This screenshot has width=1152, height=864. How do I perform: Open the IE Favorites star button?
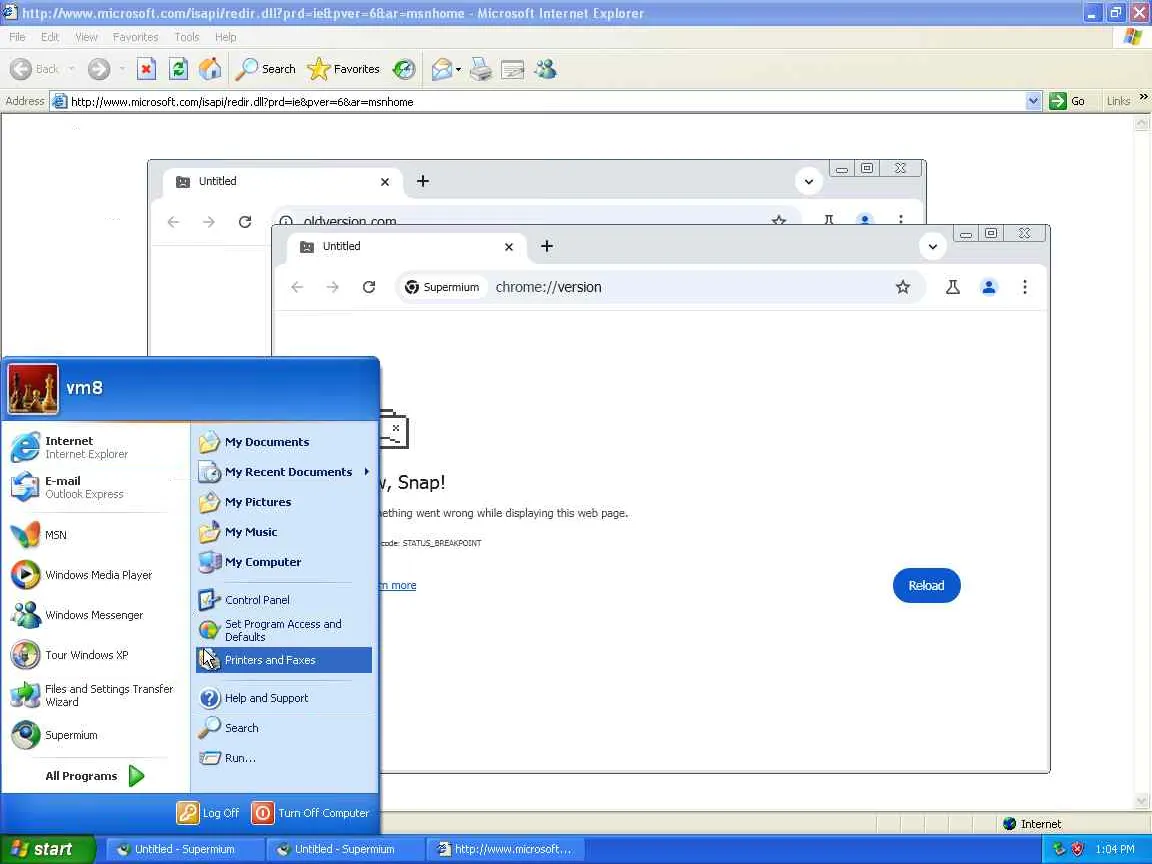tap(344, 69)
